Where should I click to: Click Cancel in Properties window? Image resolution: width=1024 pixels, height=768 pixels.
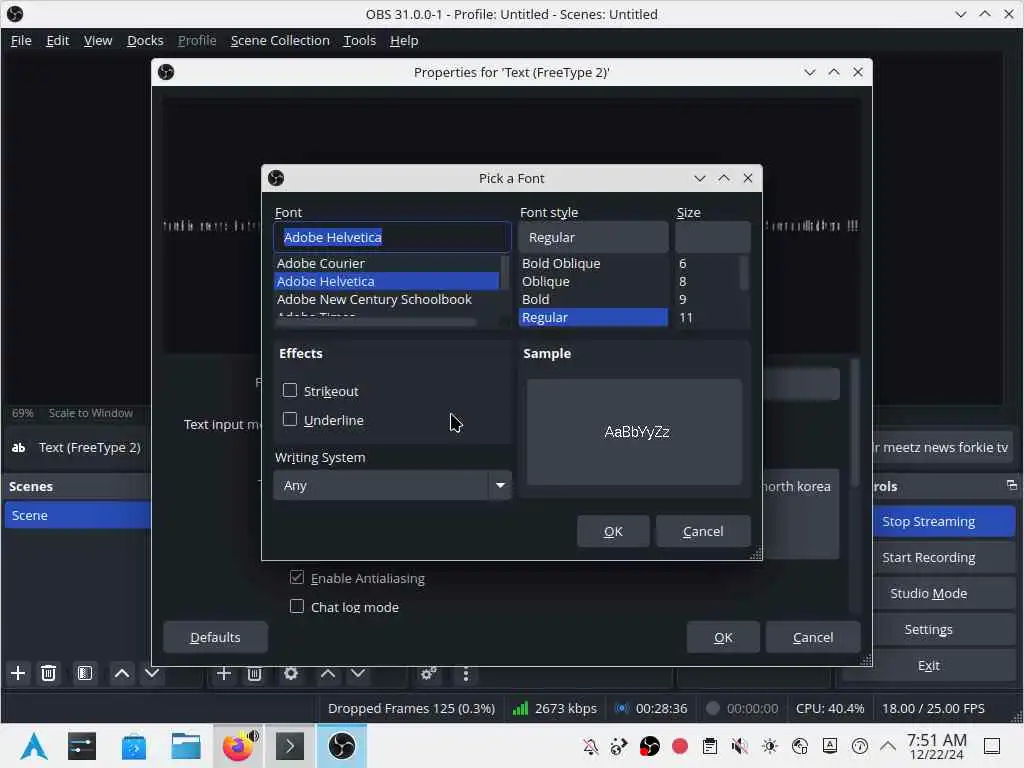click(812, 637)
